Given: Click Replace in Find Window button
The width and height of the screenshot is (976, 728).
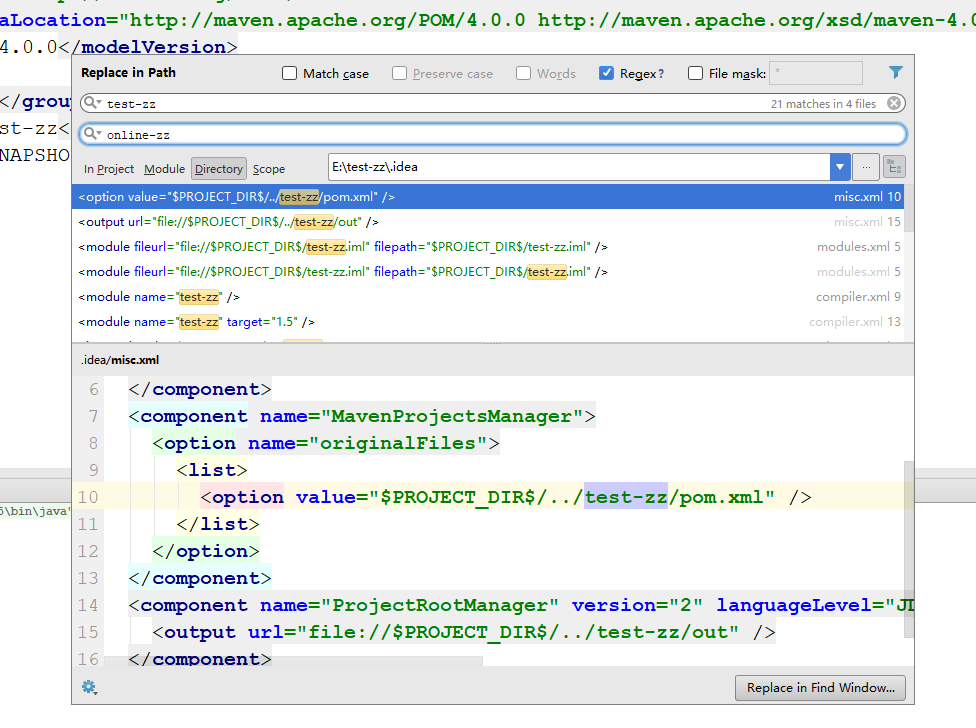Looking at the screenshot, I should coord(820,688).
